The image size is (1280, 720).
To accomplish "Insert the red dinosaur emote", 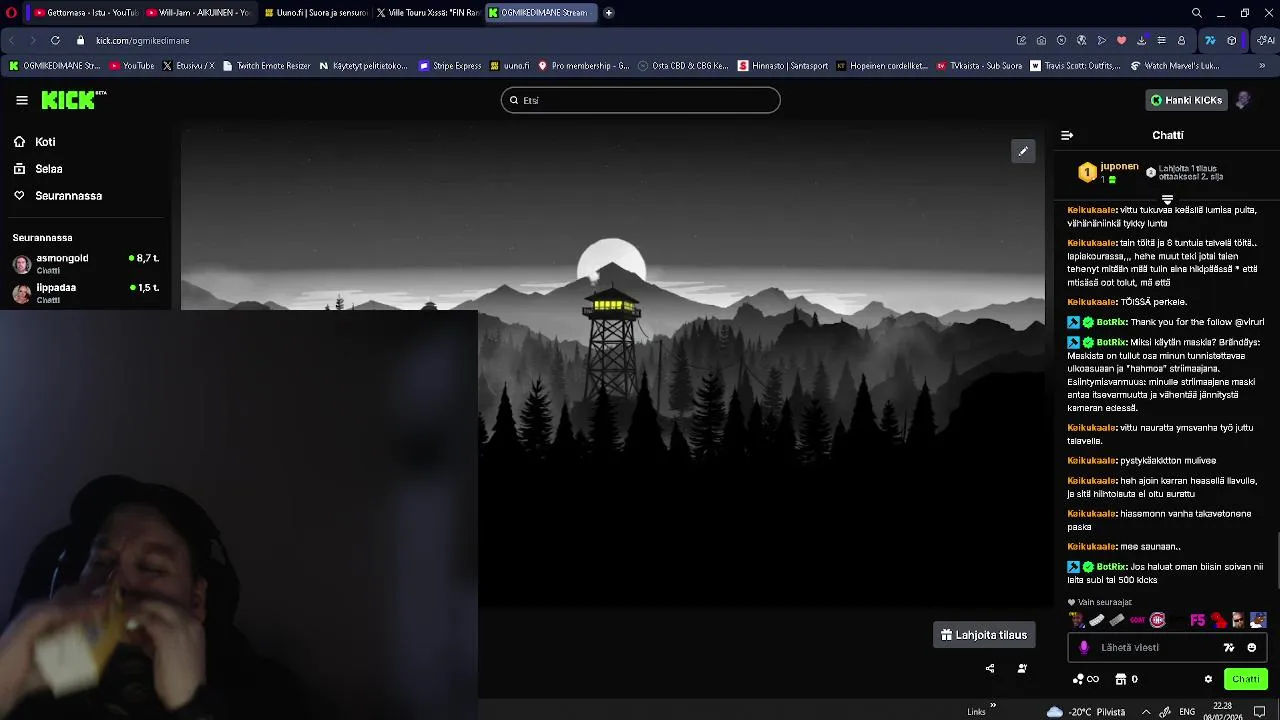I will (1218, 620).
